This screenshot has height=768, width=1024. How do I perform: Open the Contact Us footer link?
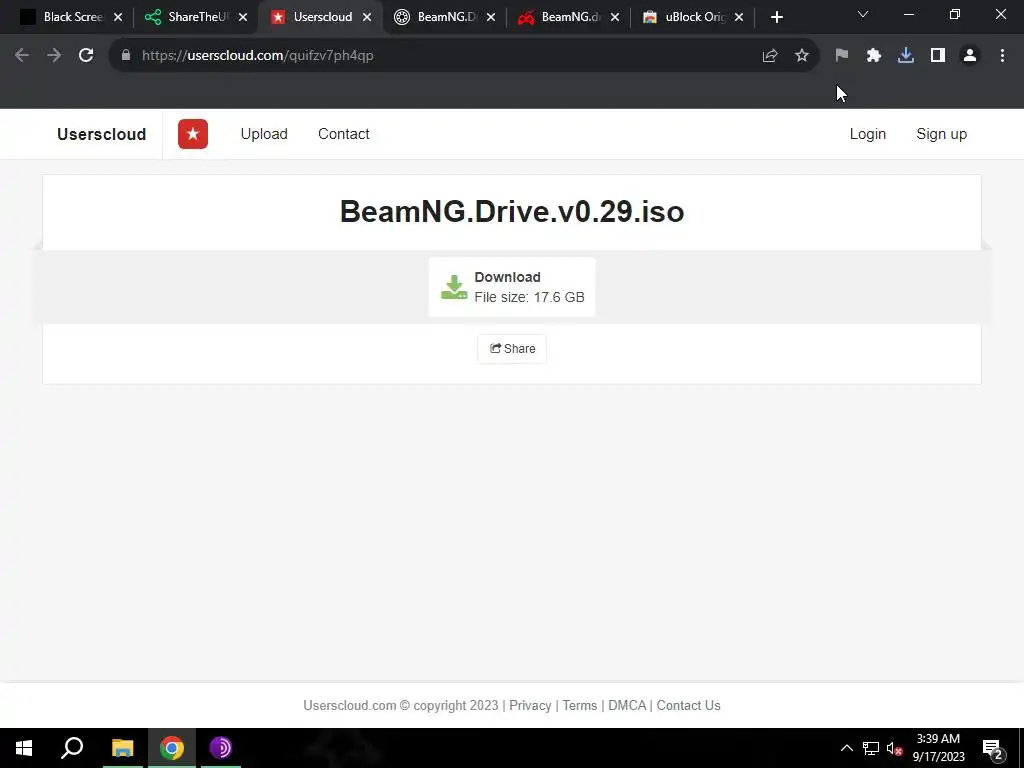(x=688, y=705)
